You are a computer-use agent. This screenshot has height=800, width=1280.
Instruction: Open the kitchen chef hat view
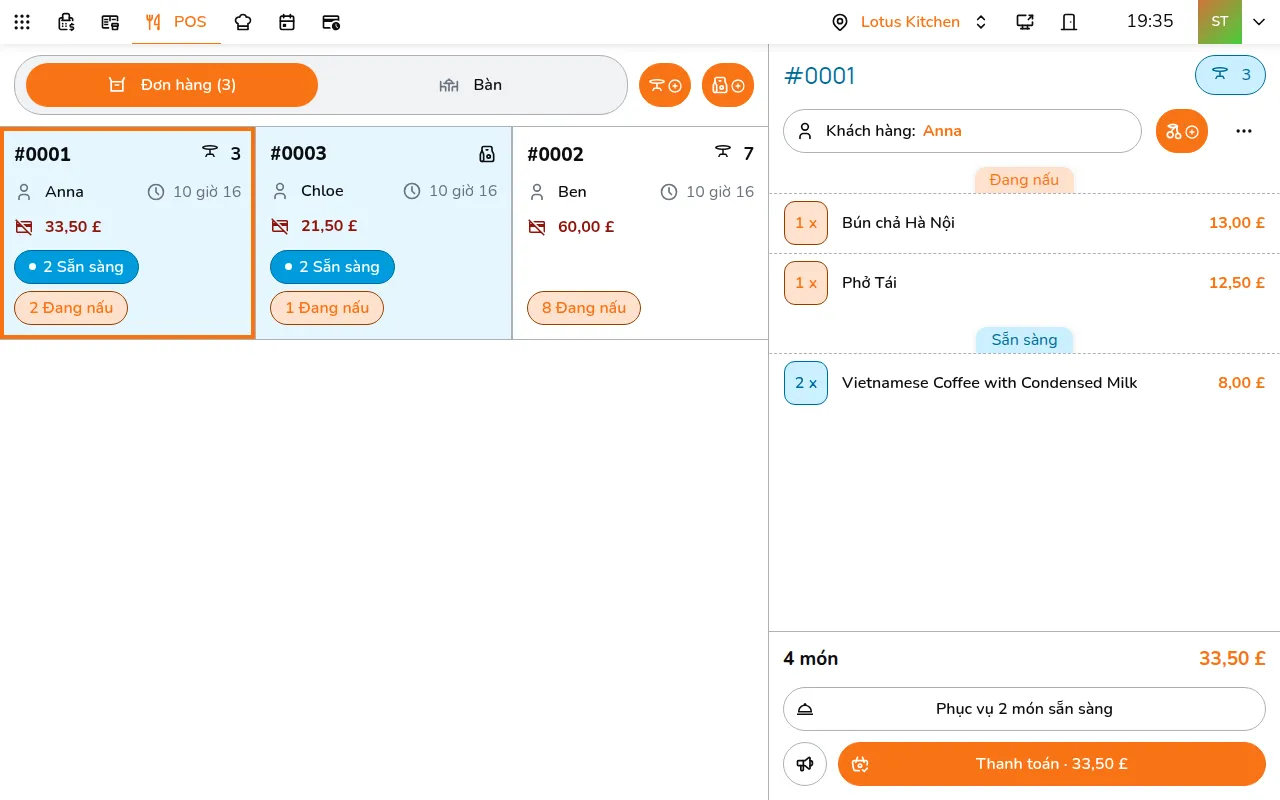pyautogui.click(x=243, y=22)
